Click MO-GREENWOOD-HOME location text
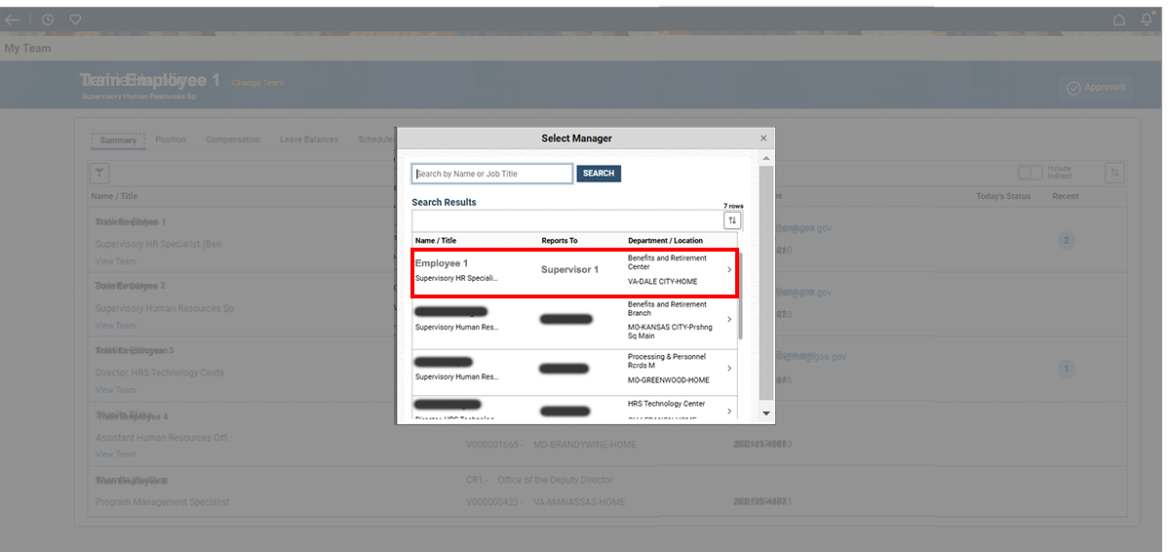This screenshot has height=552, width=1170. click(x=669, y=380)
